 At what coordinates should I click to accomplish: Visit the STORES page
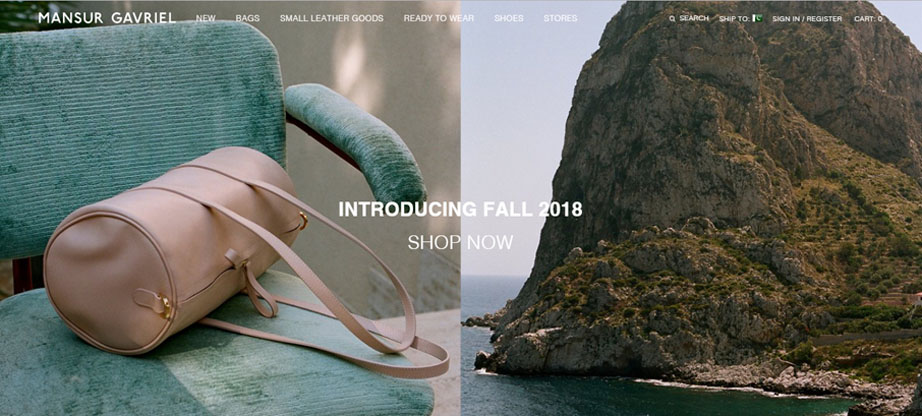560,18
